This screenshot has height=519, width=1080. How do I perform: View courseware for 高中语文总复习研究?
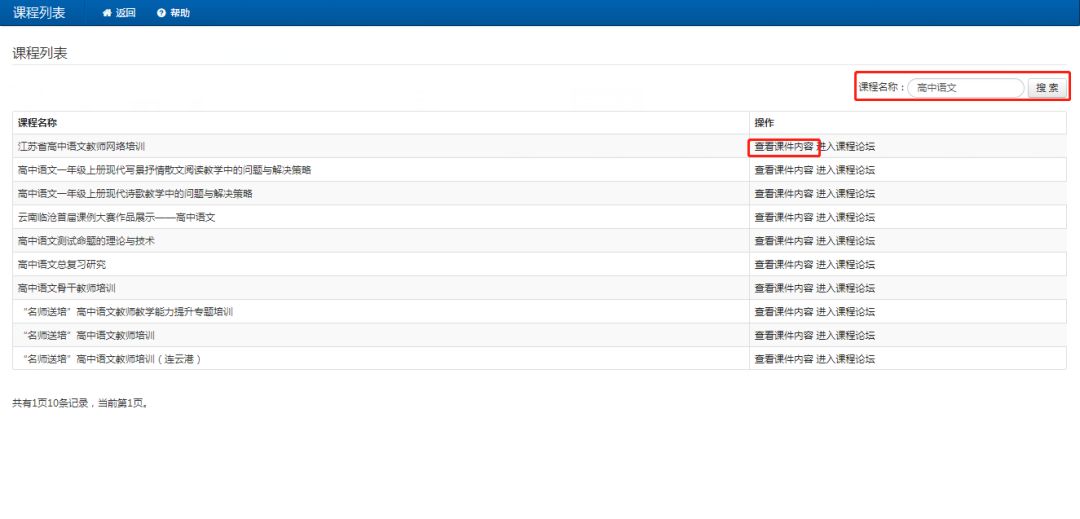coord(784,265)
